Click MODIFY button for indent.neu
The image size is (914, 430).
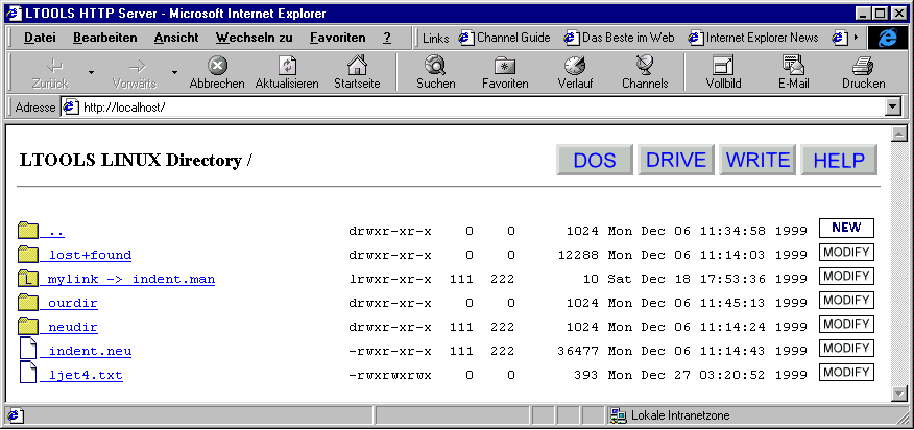pos(846,348)
